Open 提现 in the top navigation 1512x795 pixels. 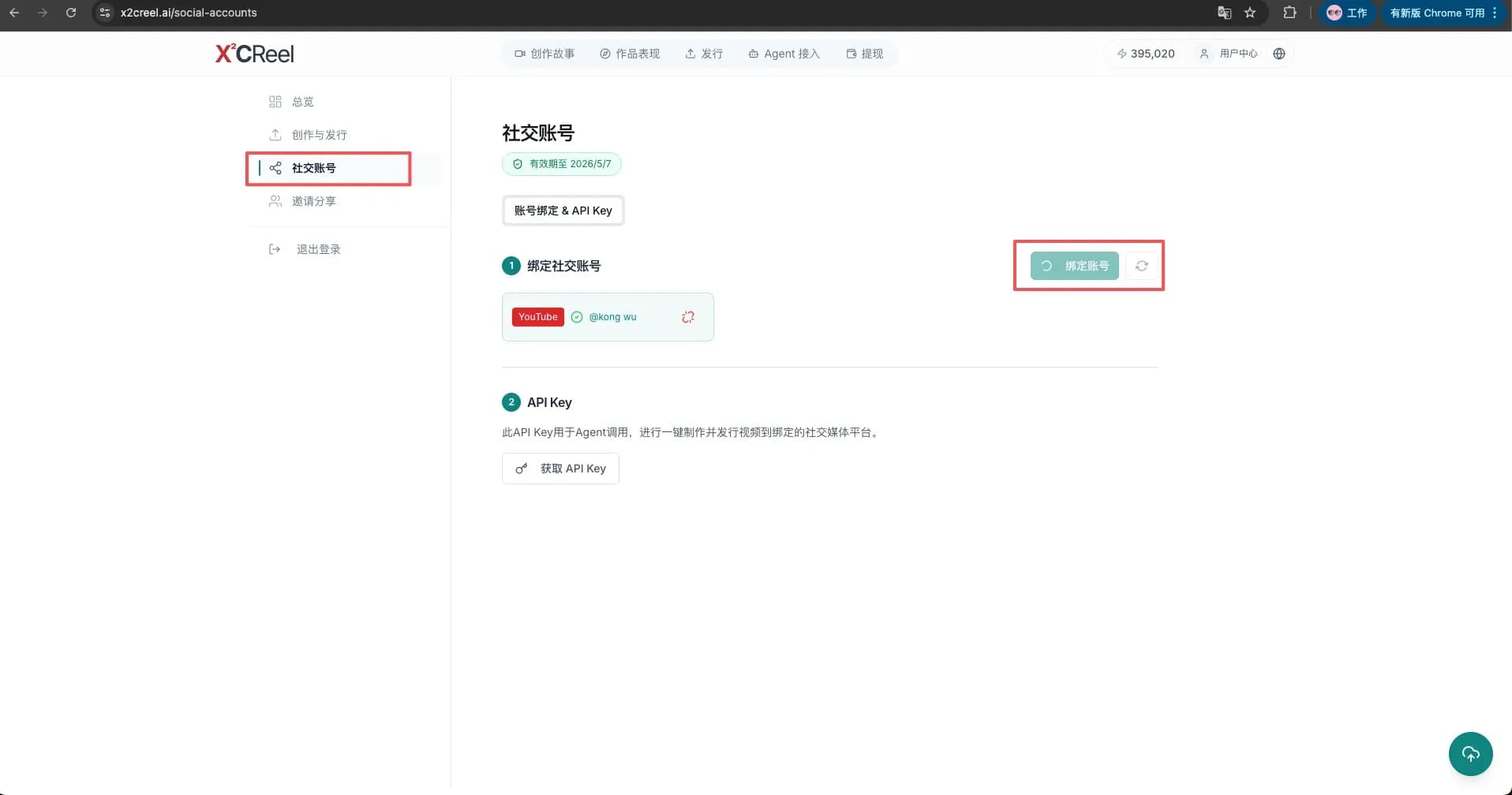click(865, 54)
